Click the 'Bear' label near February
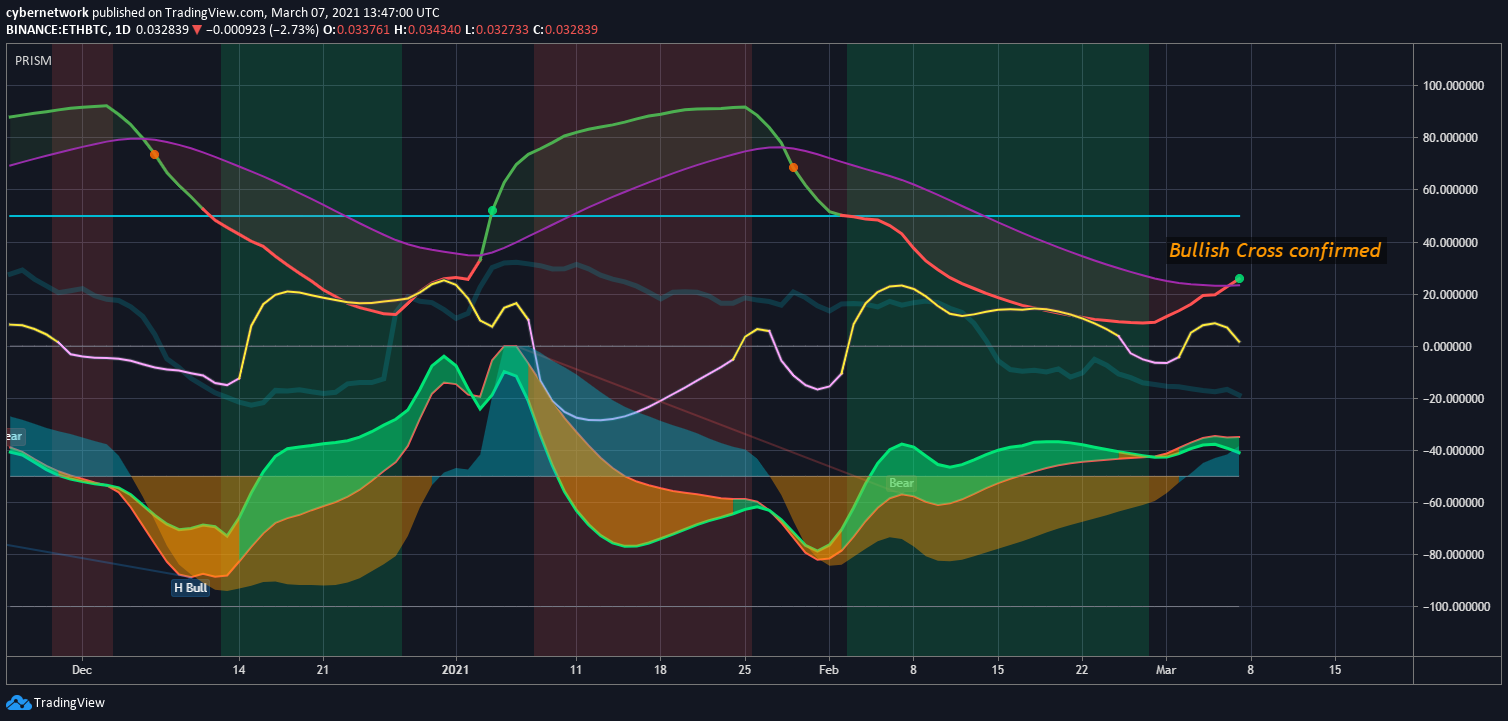The width and height of the screenshot is (1508, 721). point(901,483)
